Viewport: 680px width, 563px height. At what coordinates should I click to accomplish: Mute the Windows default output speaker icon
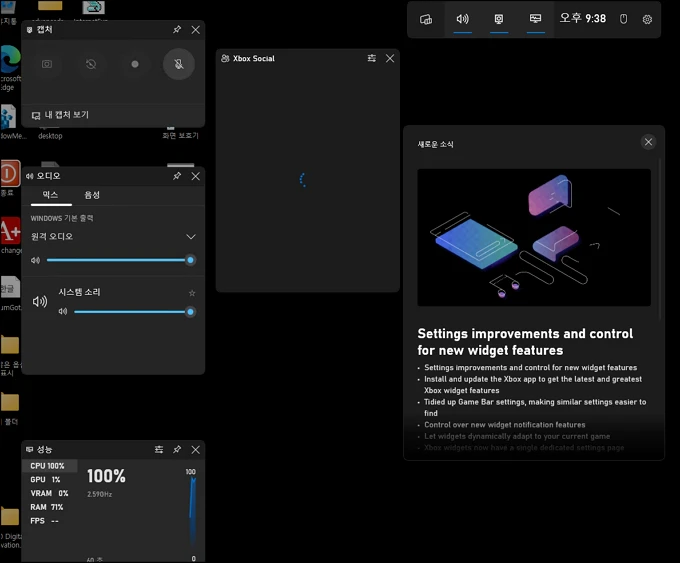(36, 260)
